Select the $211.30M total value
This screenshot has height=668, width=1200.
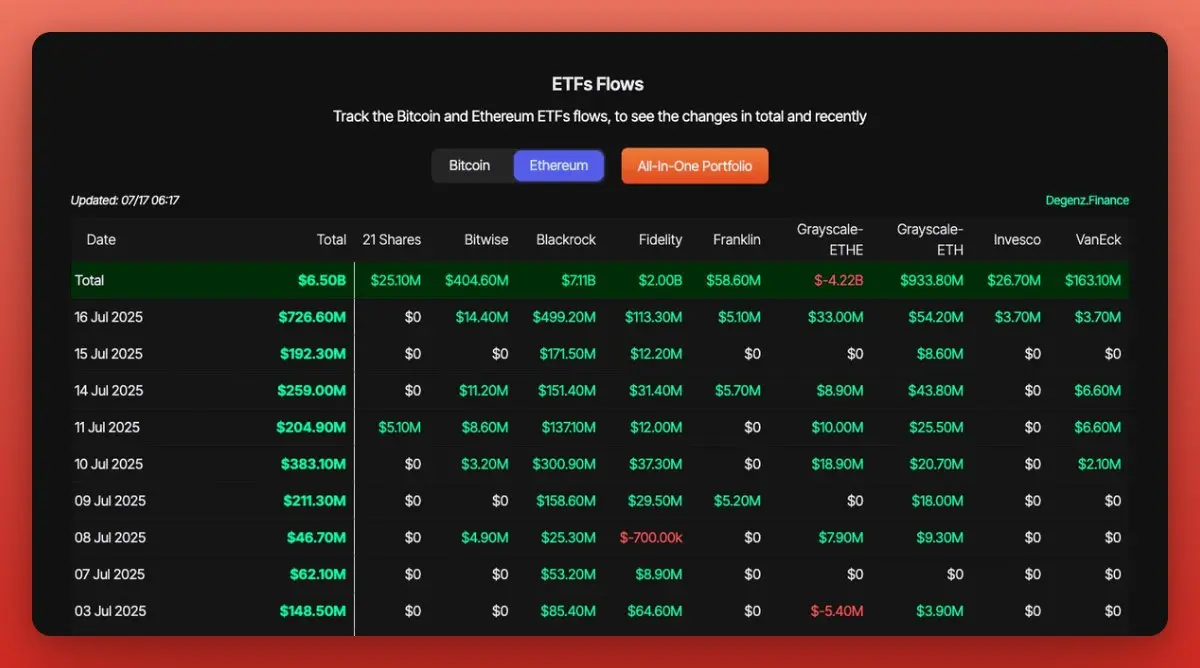click(314, 501)
